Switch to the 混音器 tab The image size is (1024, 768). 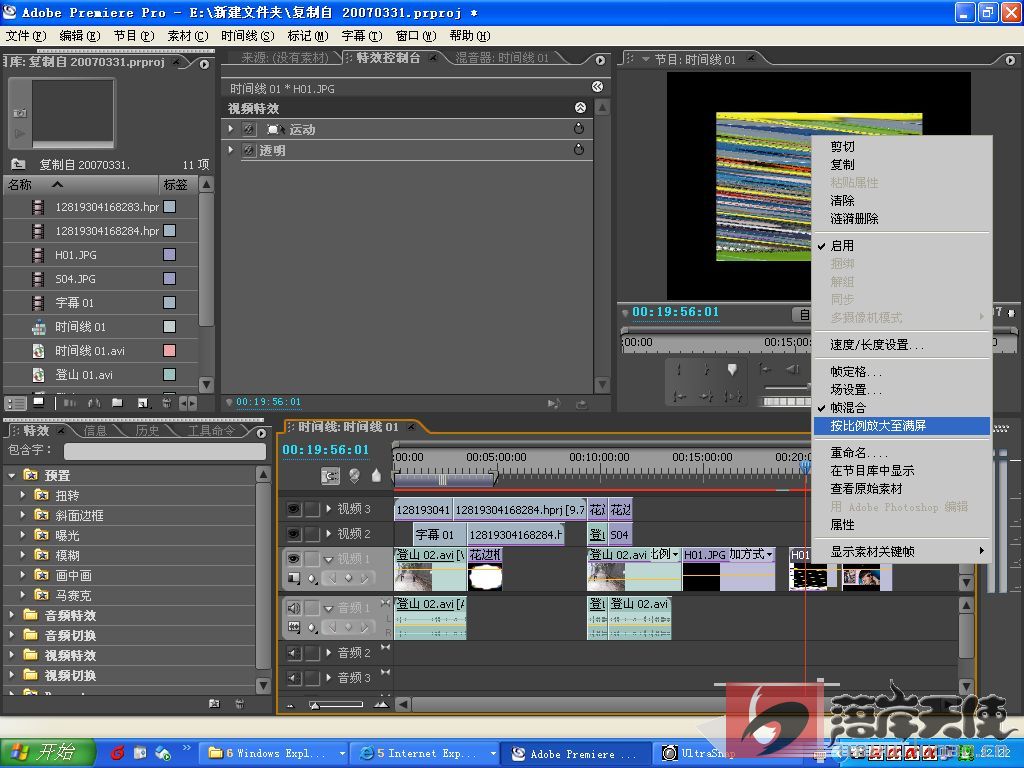click(502, 58)
